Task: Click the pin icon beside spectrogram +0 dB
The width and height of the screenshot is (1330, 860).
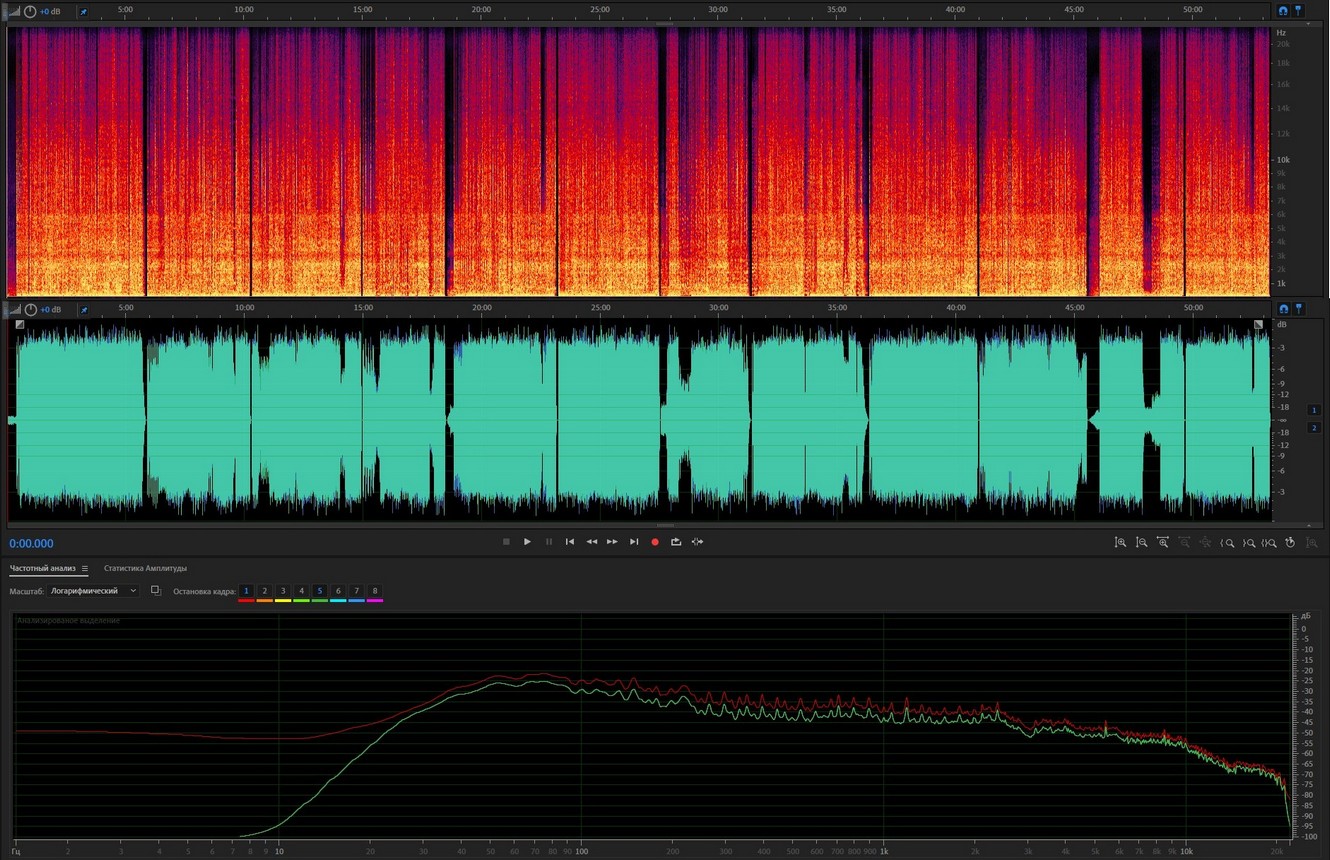Action: (83, 12)
